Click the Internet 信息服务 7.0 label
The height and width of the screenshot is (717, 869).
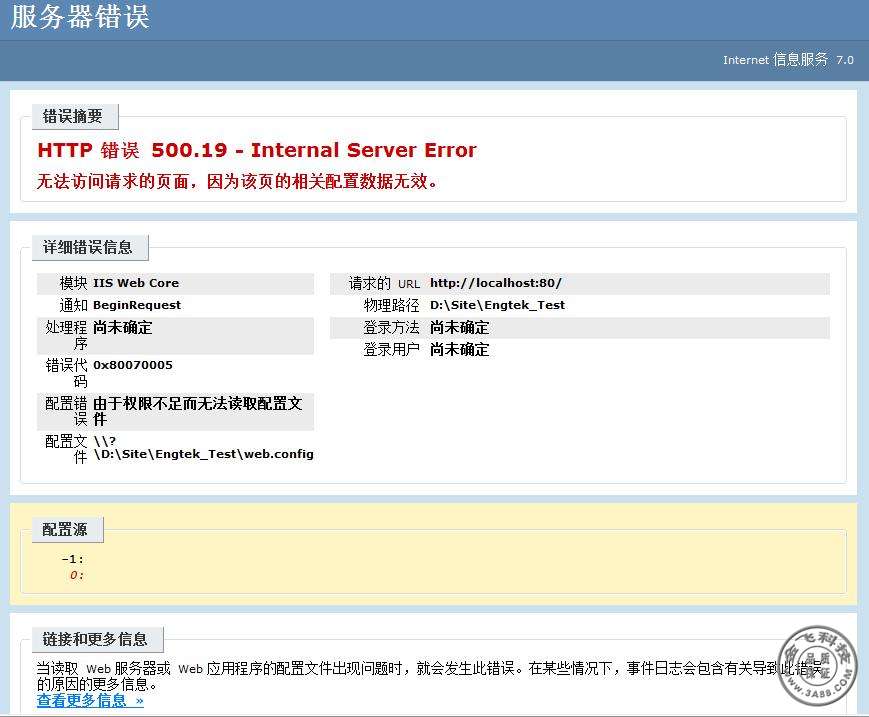coord(786,60)
